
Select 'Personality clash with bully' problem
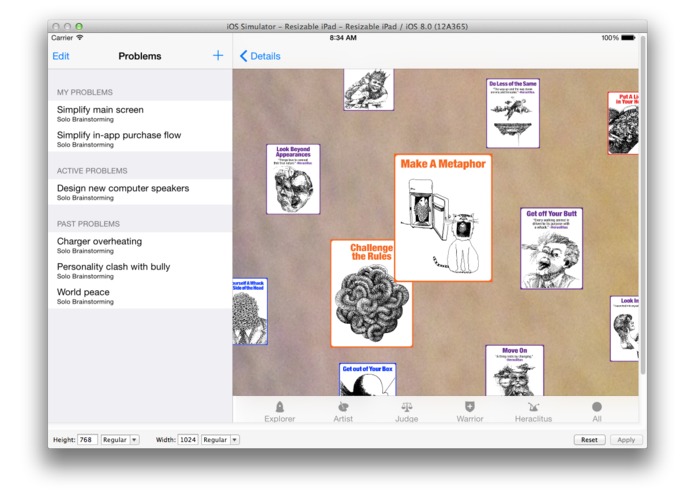[140, 270]
